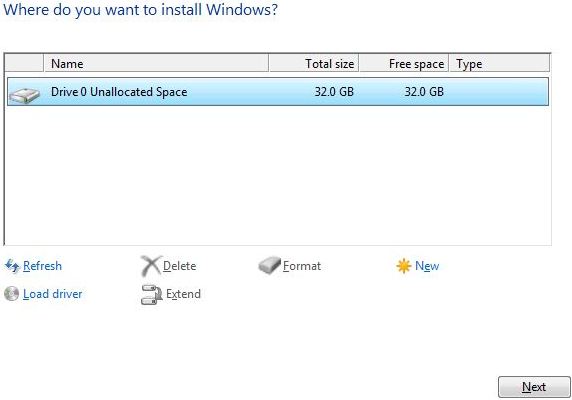
Task: Click the hard drive icon for Drive 0
Action: pyautogui.click(x=24, y=95)
